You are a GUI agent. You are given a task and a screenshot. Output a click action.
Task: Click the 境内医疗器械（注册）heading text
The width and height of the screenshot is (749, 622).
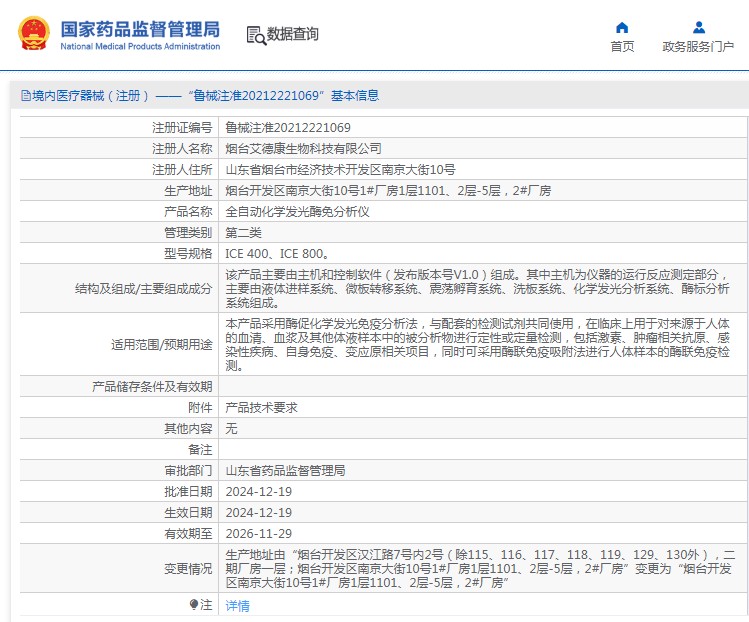[90, 96]
